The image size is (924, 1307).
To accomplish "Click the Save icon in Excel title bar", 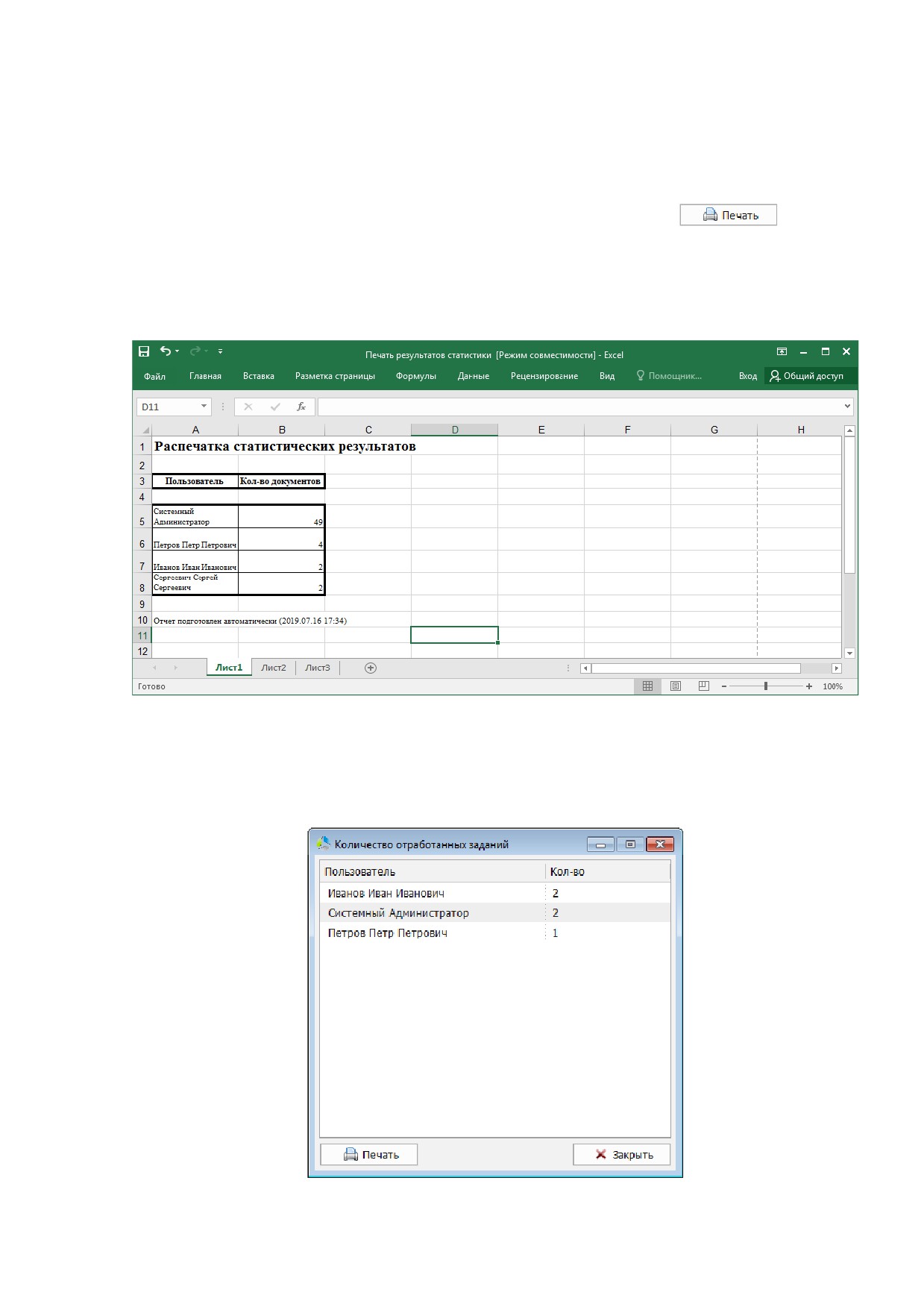I will (x=144, y=351).
